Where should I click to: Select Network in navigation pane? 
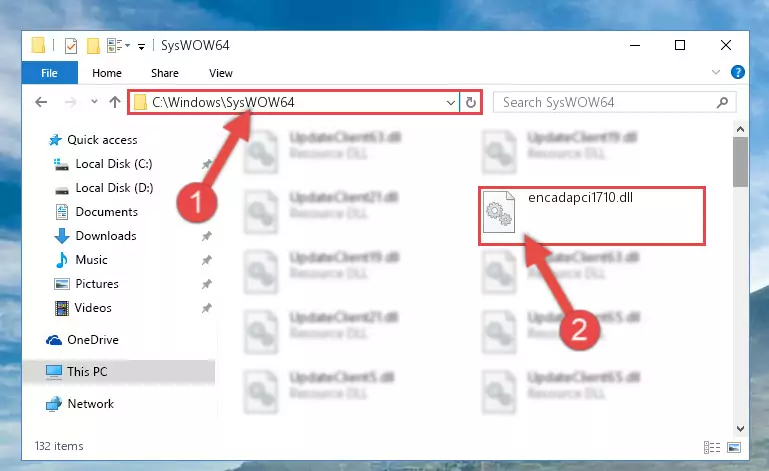[x=90, y=404]
